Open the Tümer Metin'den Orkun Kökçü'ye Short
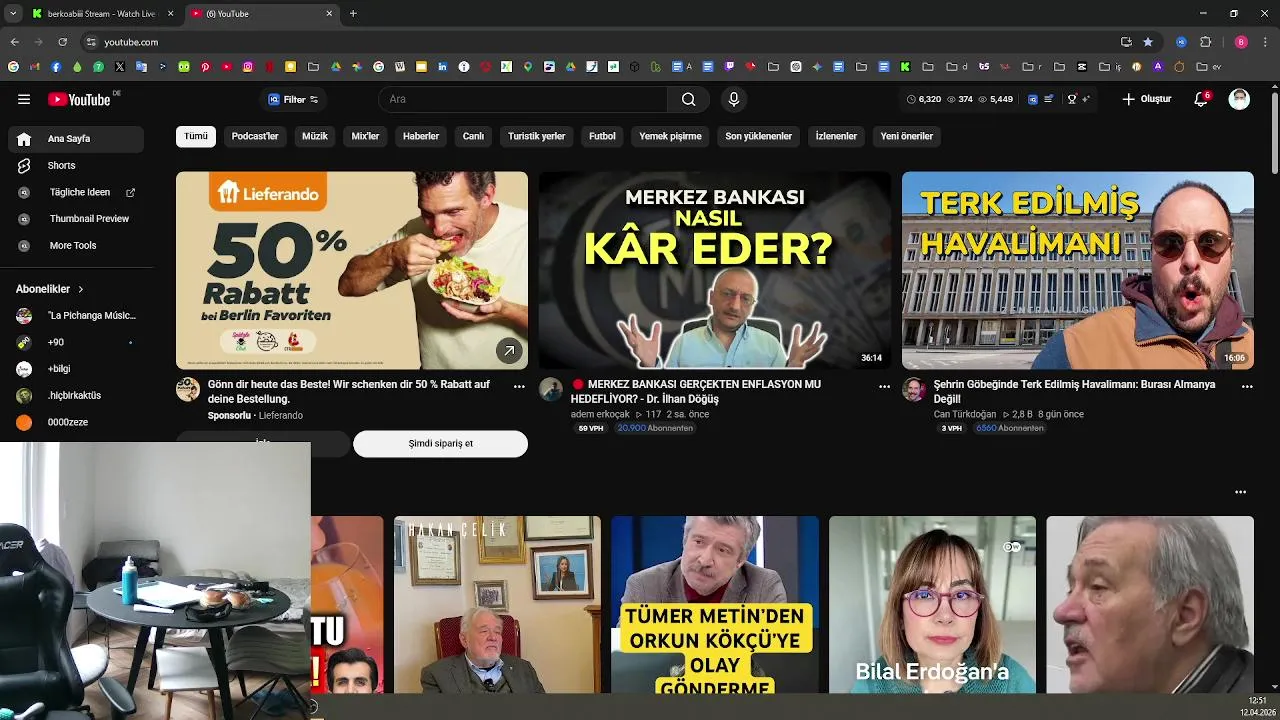Screen dimensions: 1280x720 click(715, 604)
